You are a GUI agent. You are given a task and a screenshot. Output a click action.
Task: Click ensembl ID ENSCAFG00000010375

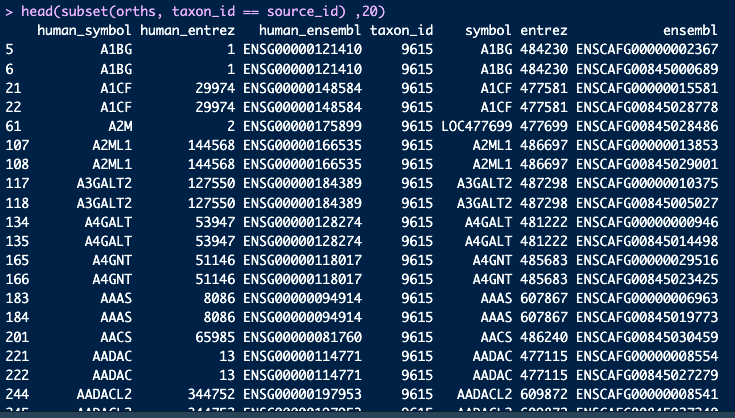[x=647, y=183]
